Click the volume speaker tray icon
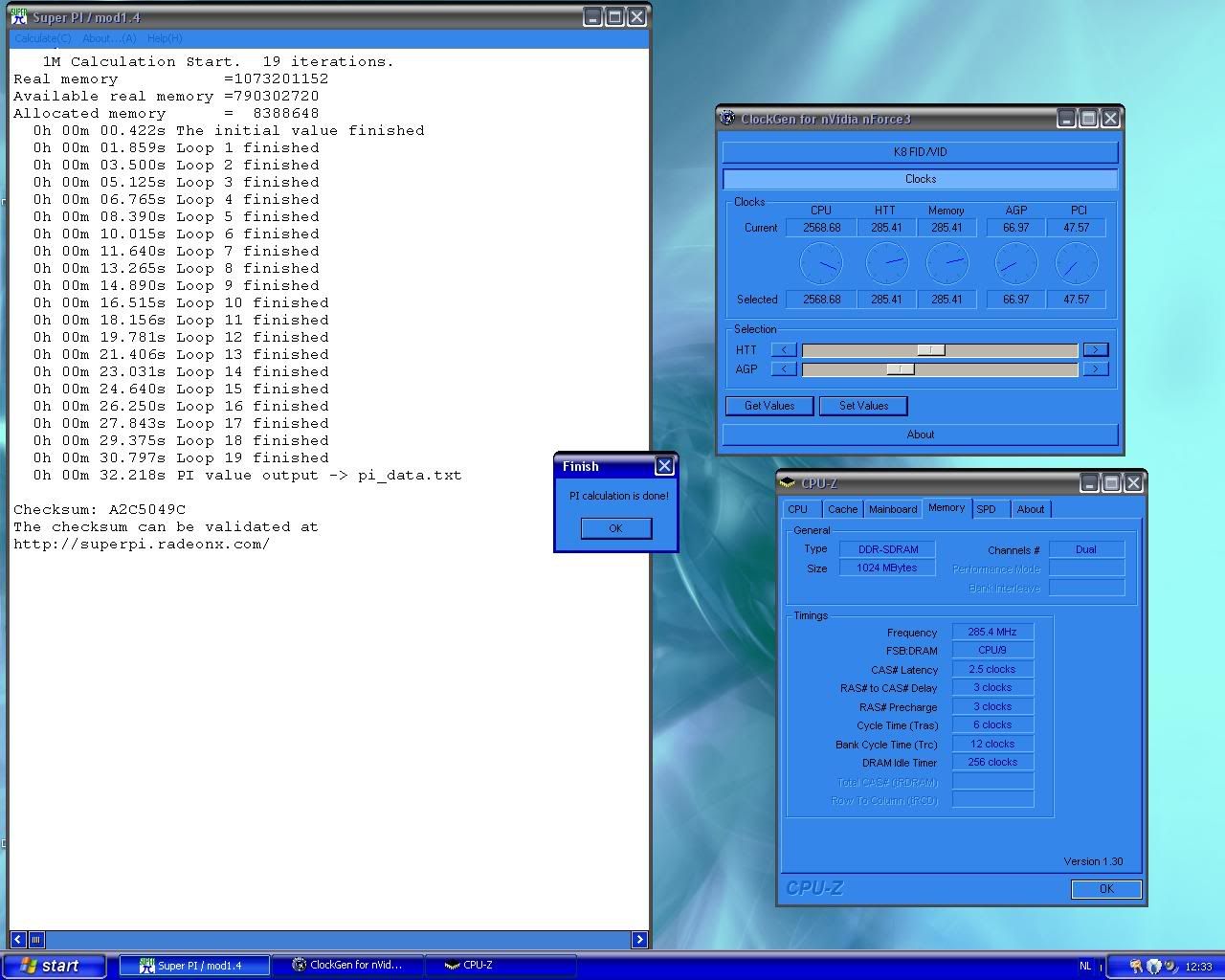Viewport: 1225px width, 980px height. tap(1172, 967)
